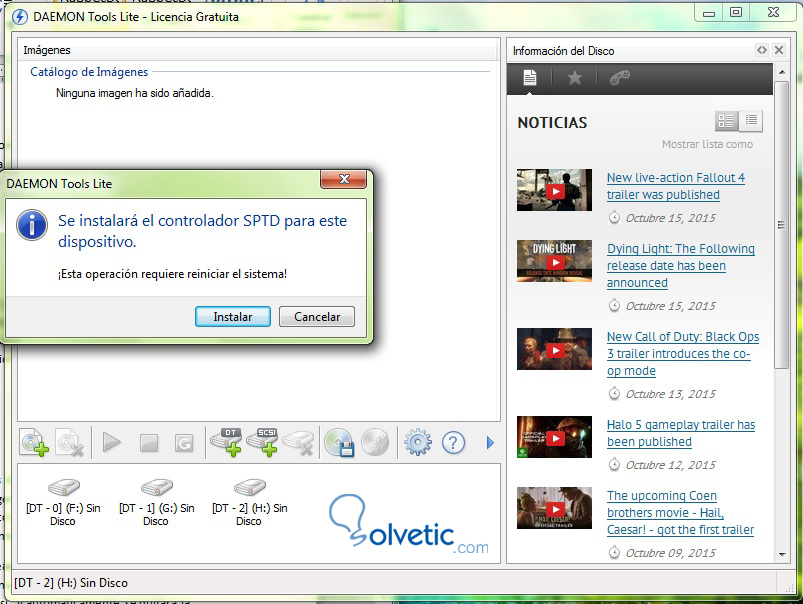803x604 pixels.
Task: Click the Remove Image toolbar icon
Action: [x=69, y=442]
